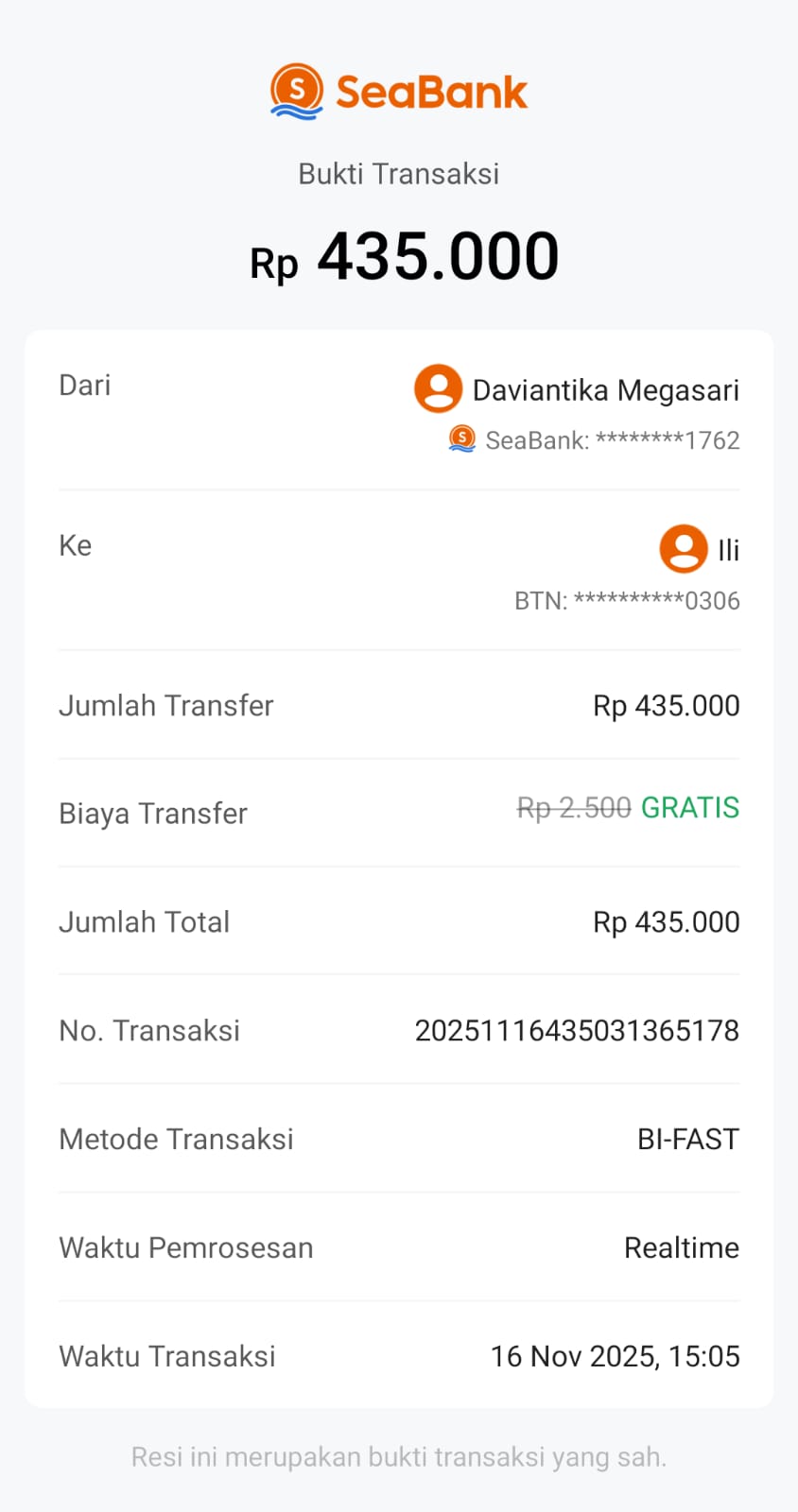Tap the sender's orange profile avatar
The image size is (798, 1512).
(x=438, y=388)
